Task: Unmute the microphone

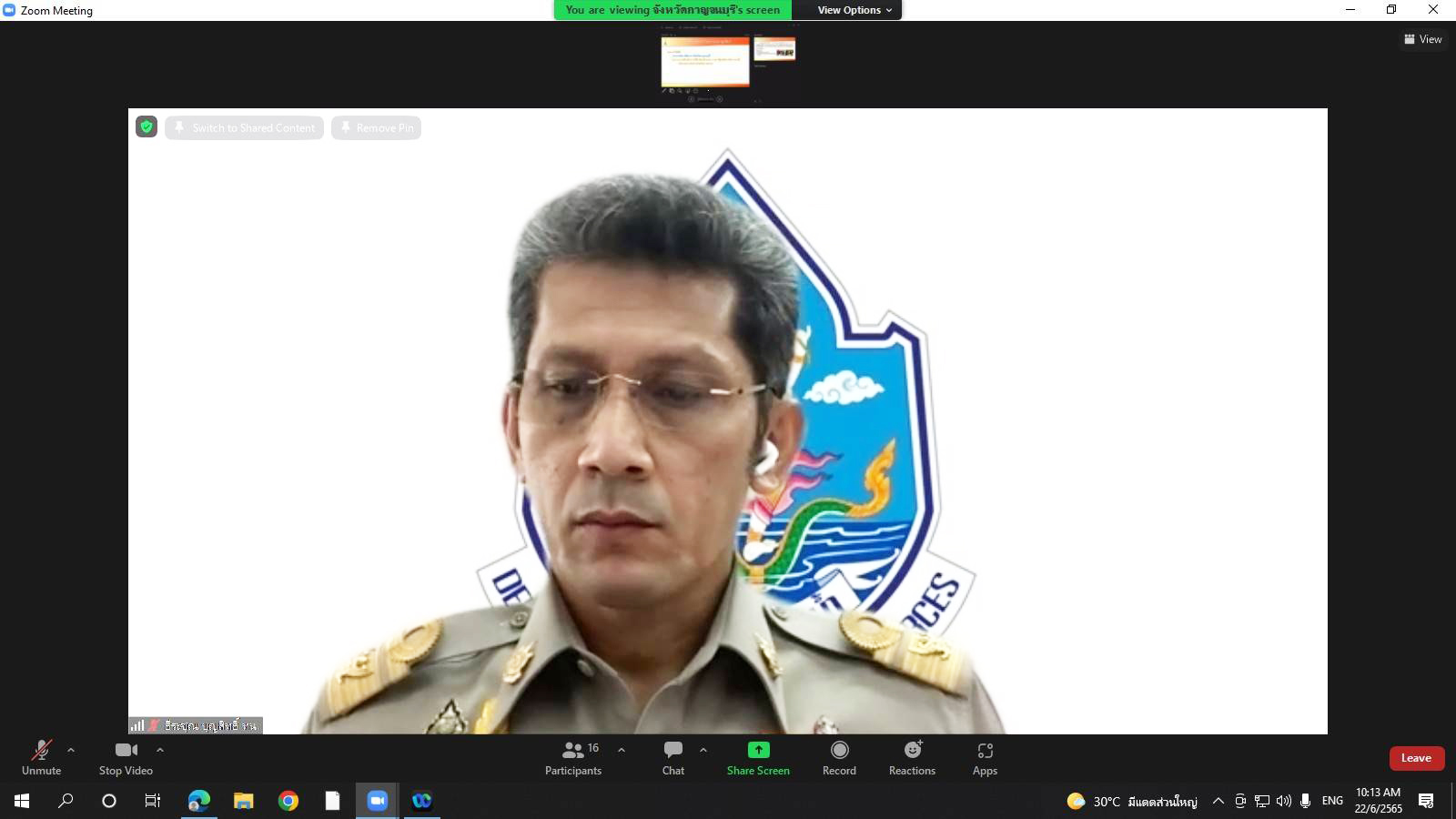Action: click(42, 757)
